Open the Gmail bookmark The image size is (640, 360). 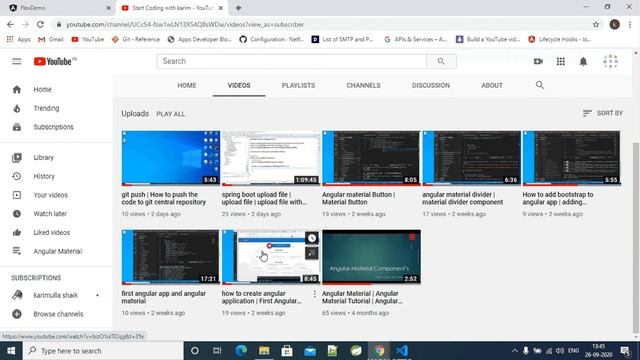(51, 39)
